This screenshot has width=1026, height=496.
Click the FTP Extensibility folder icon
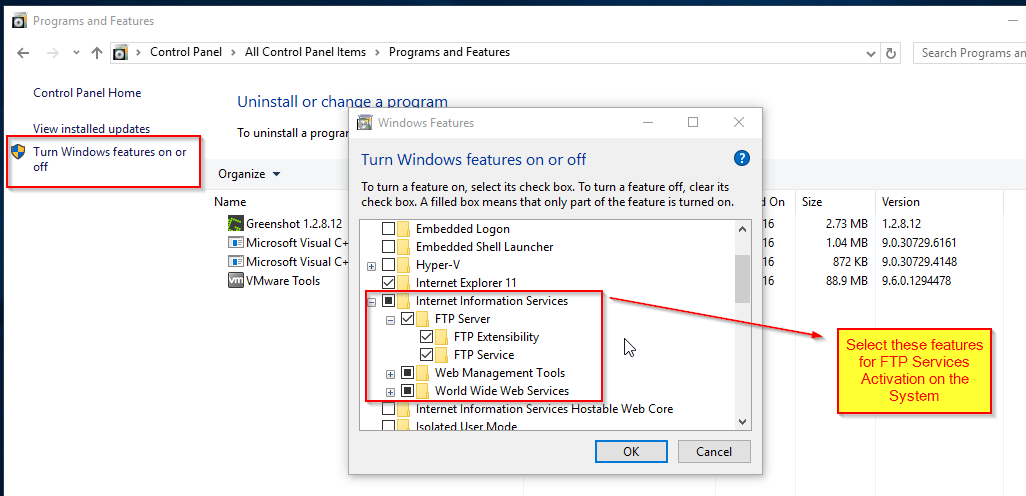[442, 337]
